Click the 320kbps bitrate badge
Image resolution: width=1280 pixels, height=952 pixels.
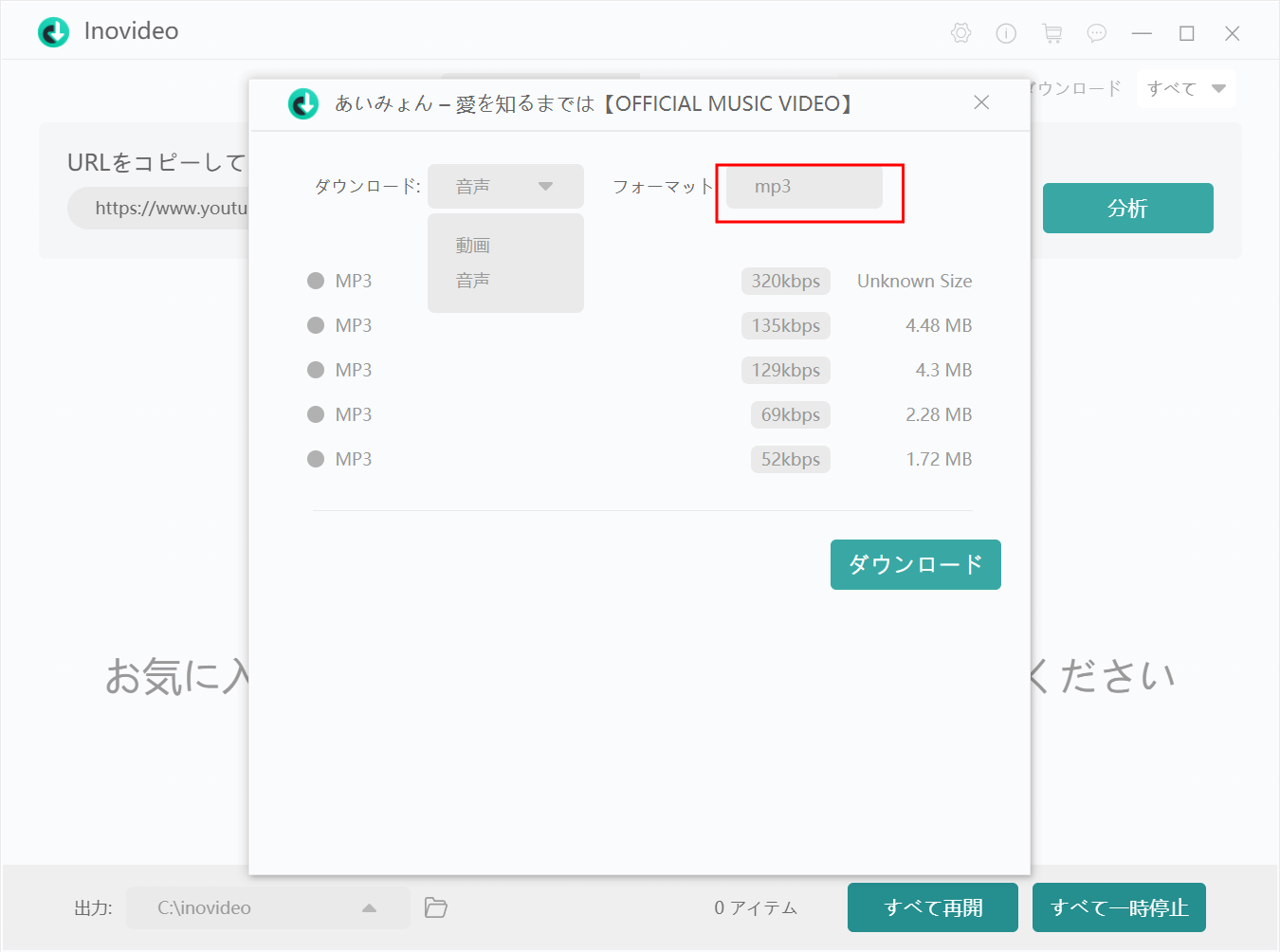[786, 281]
